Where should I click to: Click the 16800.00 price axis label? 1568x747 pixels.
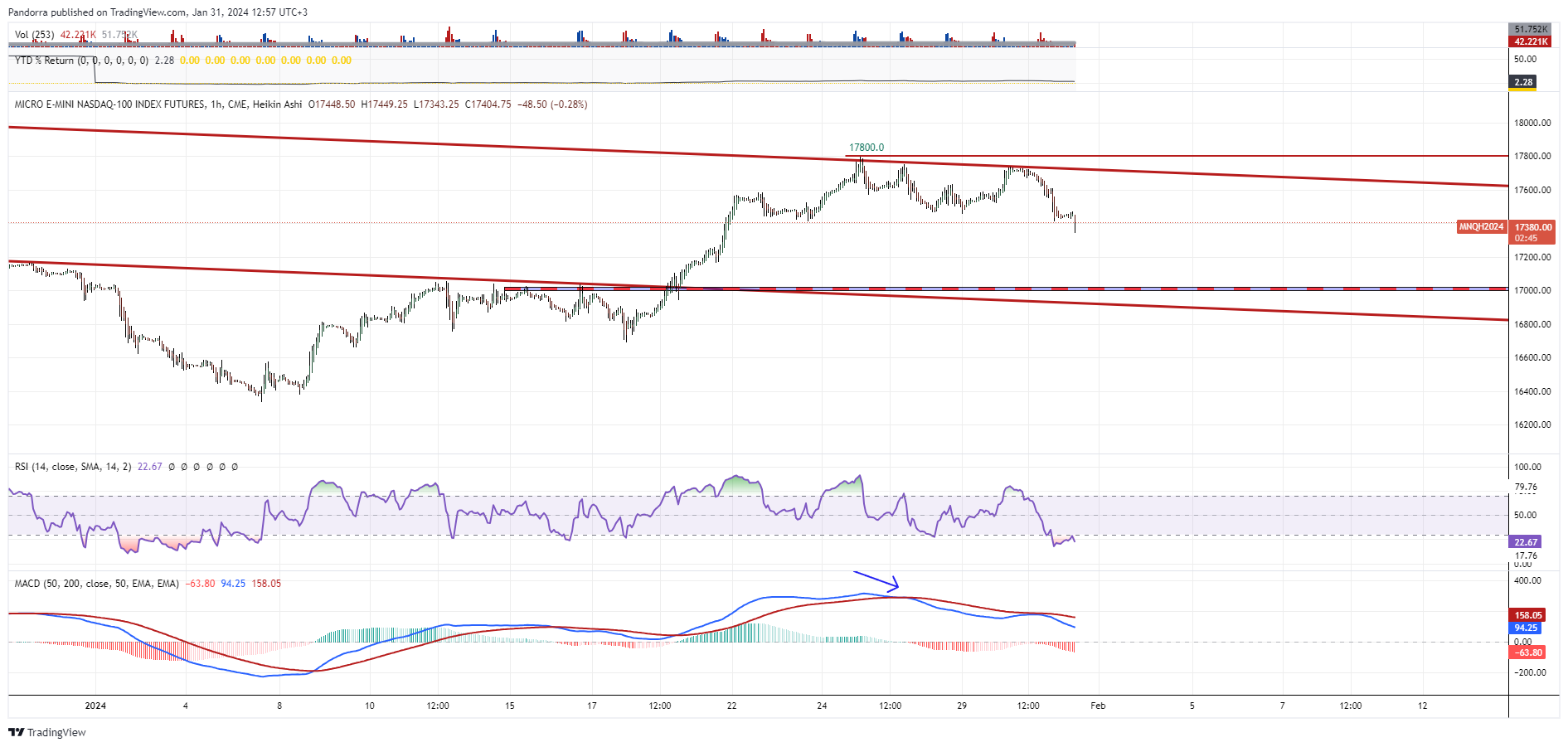click(1532, 324)
